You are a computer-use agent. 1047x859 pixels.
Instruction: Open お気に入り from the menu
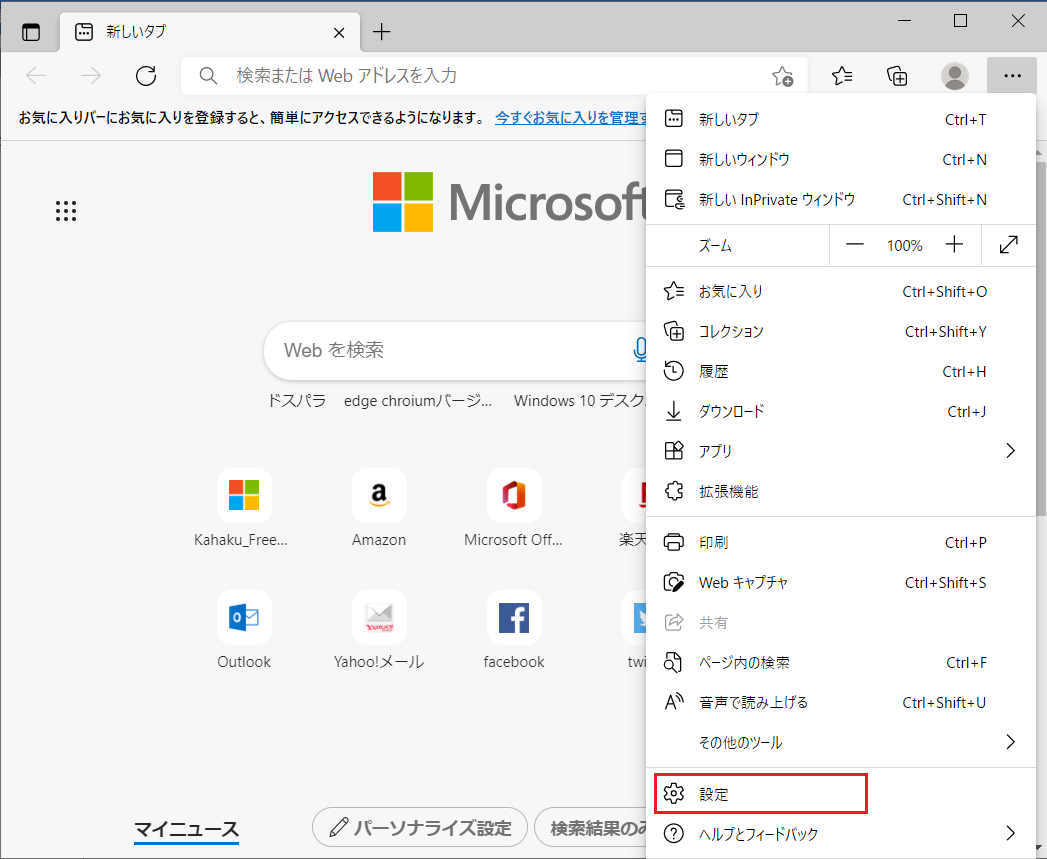[841, 292]
